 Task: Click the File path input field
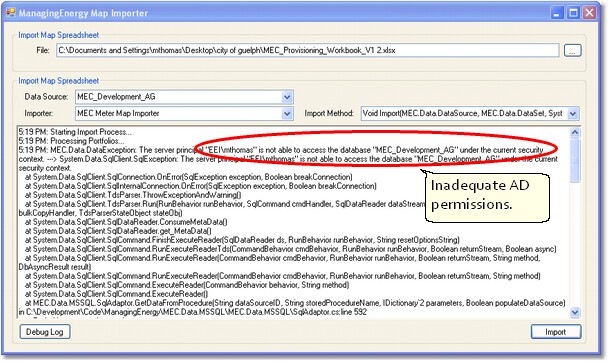pyautogui.click(x=307, y=50)
